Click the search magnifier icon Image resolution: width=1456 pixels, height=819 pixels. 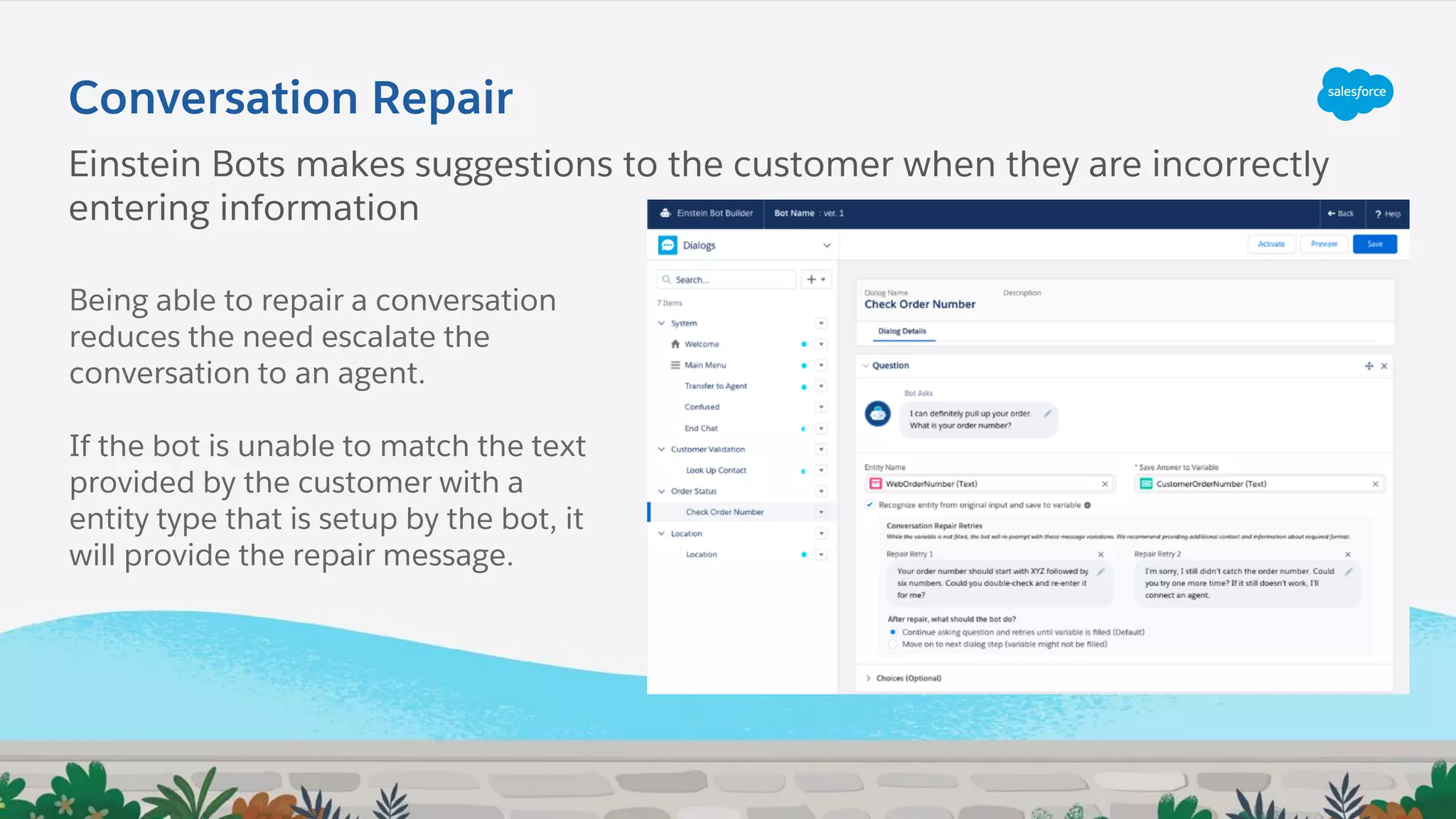click(x=666, y=279)
